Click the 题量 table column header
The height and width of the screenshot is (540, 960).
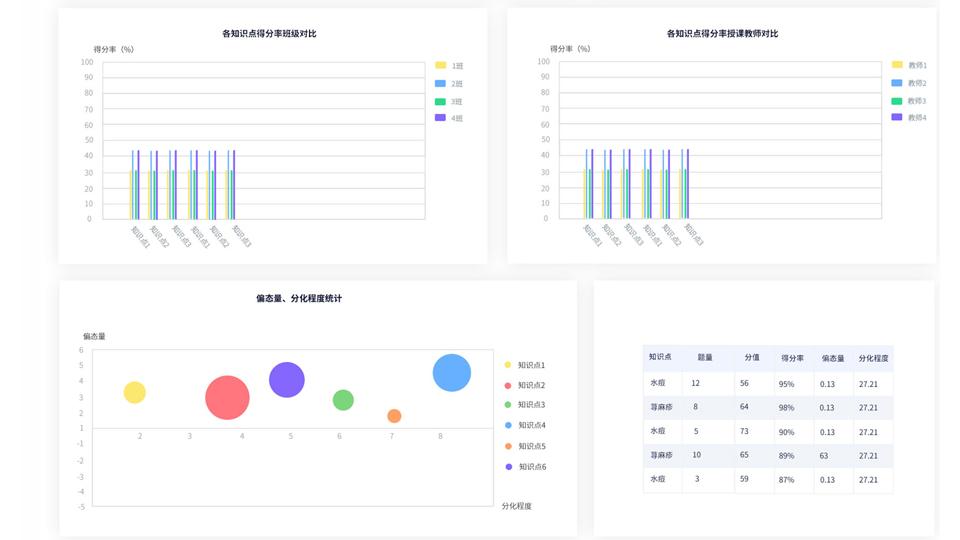coord(705,358)
